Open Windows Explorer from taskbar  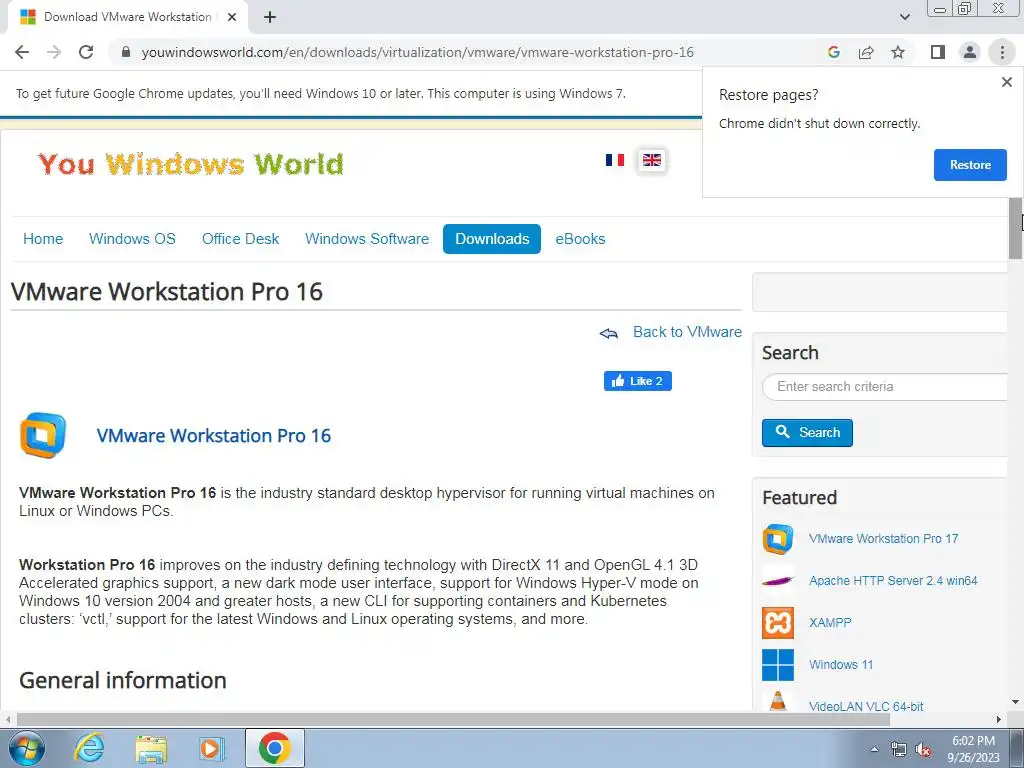coord(150,748)
